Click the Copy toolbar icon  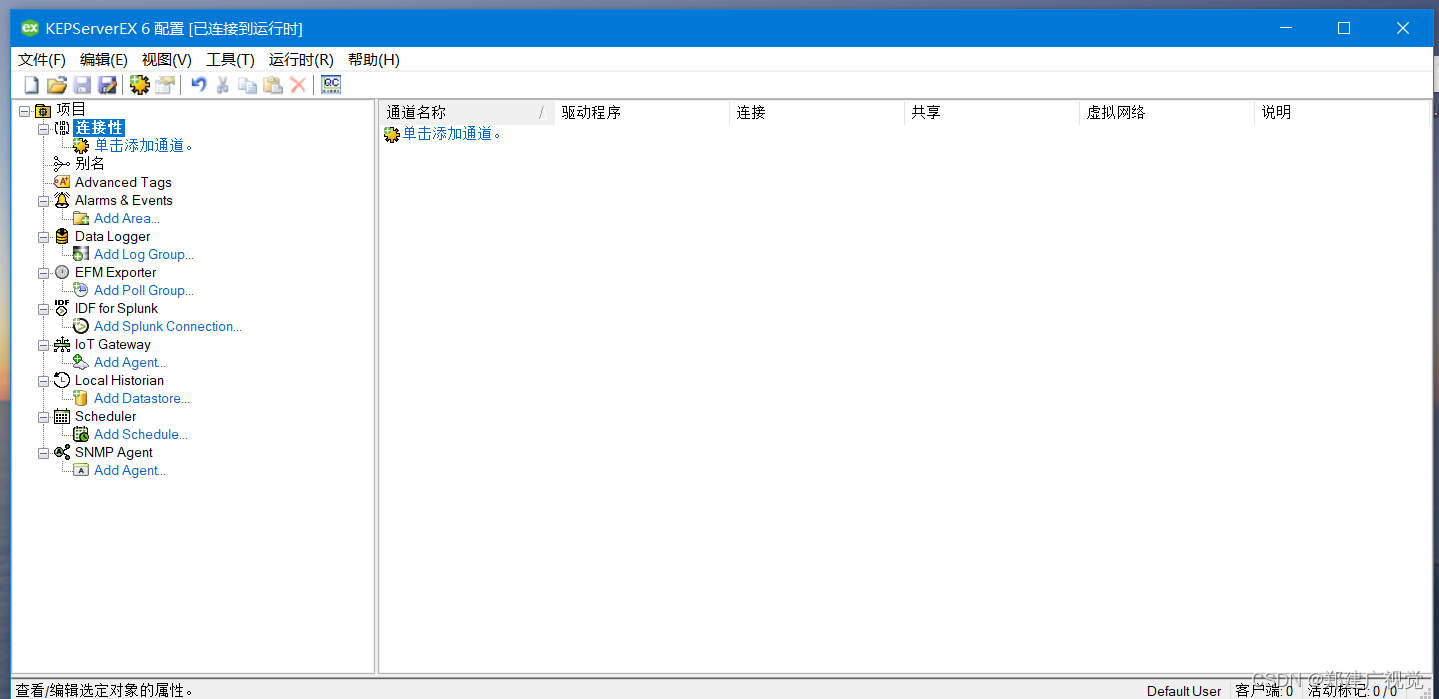click(x=248, y=85)
